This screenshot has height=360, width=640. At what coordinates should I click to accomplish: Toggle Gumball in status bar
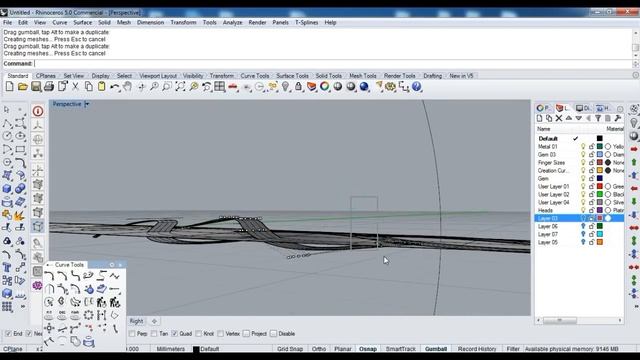(x=436, y=349)
